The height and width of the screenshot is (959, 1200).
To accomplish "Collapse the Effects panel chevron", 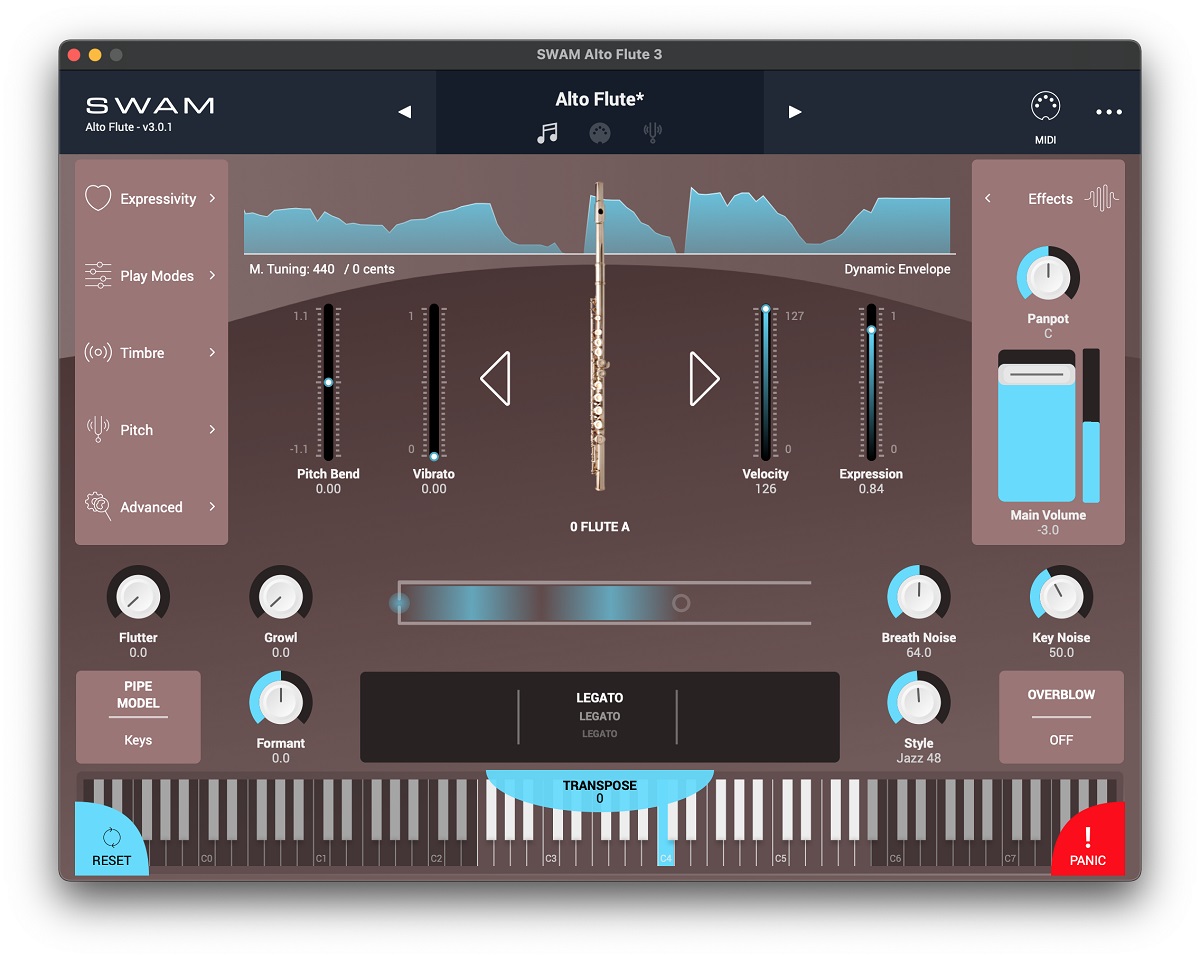I will tap(988, 198).
